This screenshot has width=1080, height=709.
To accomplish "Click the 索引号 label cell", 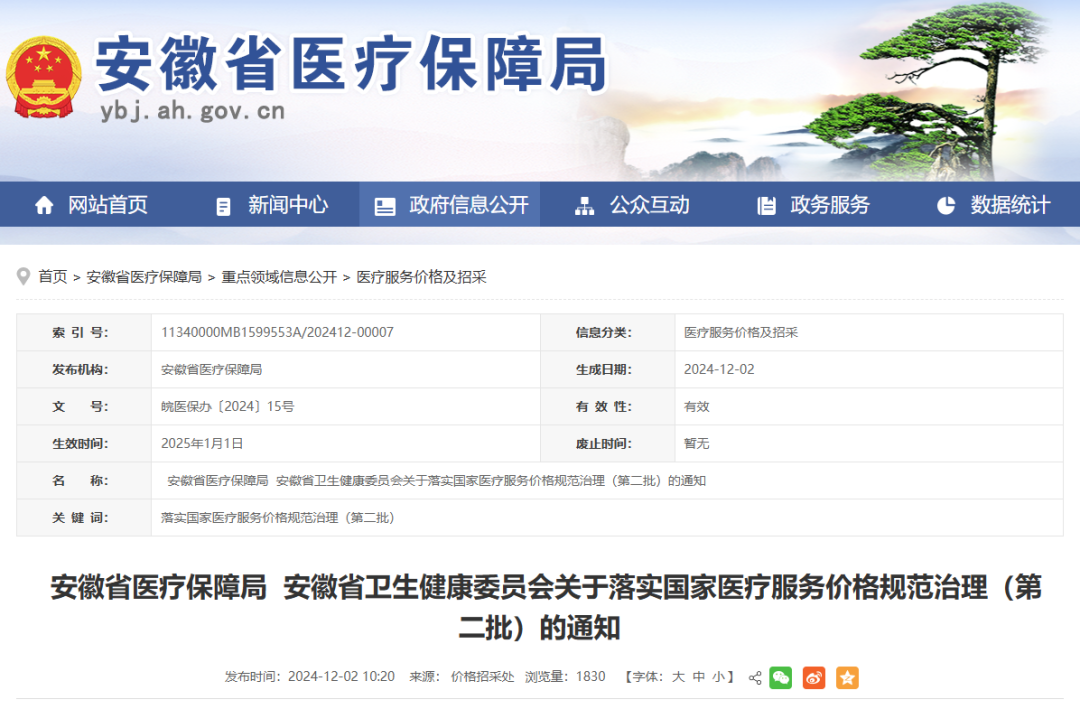I will pos(84,333).
